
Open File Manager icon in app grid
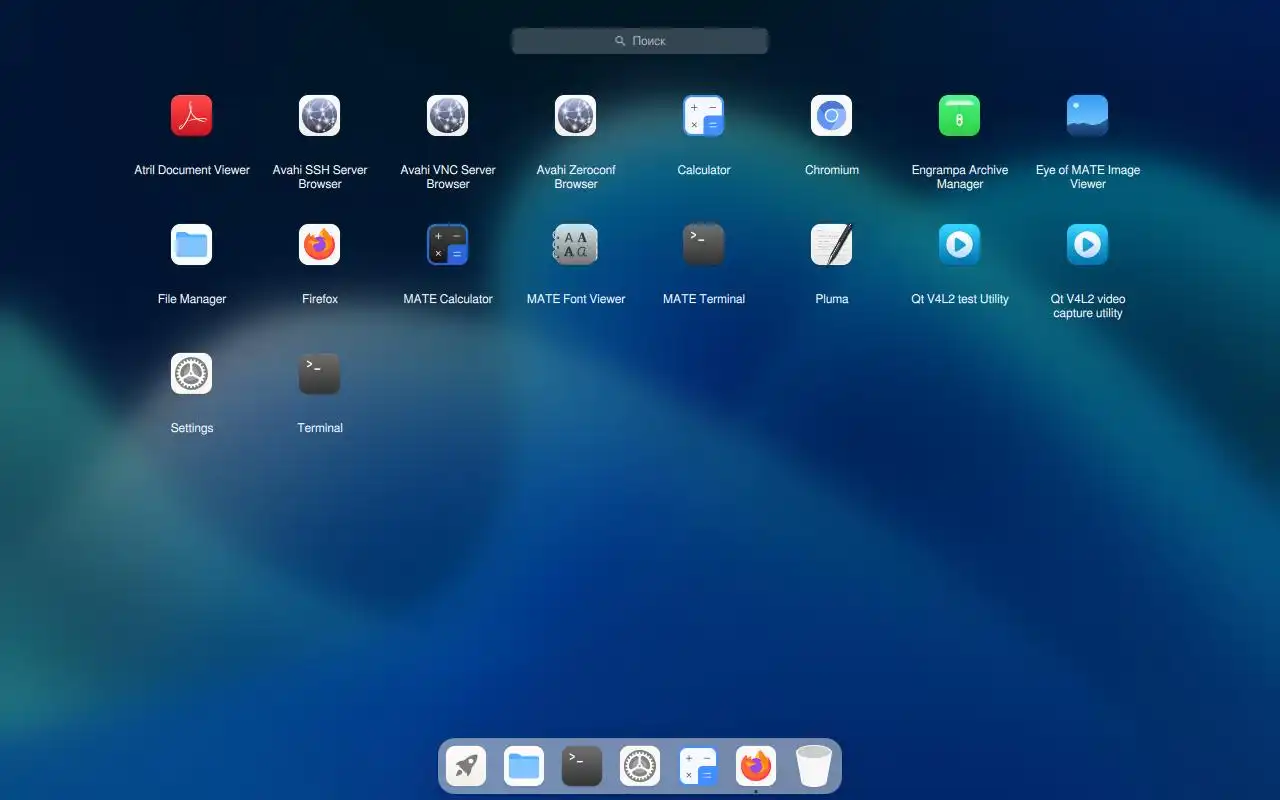pyautogui.click(x=191, y=245)
